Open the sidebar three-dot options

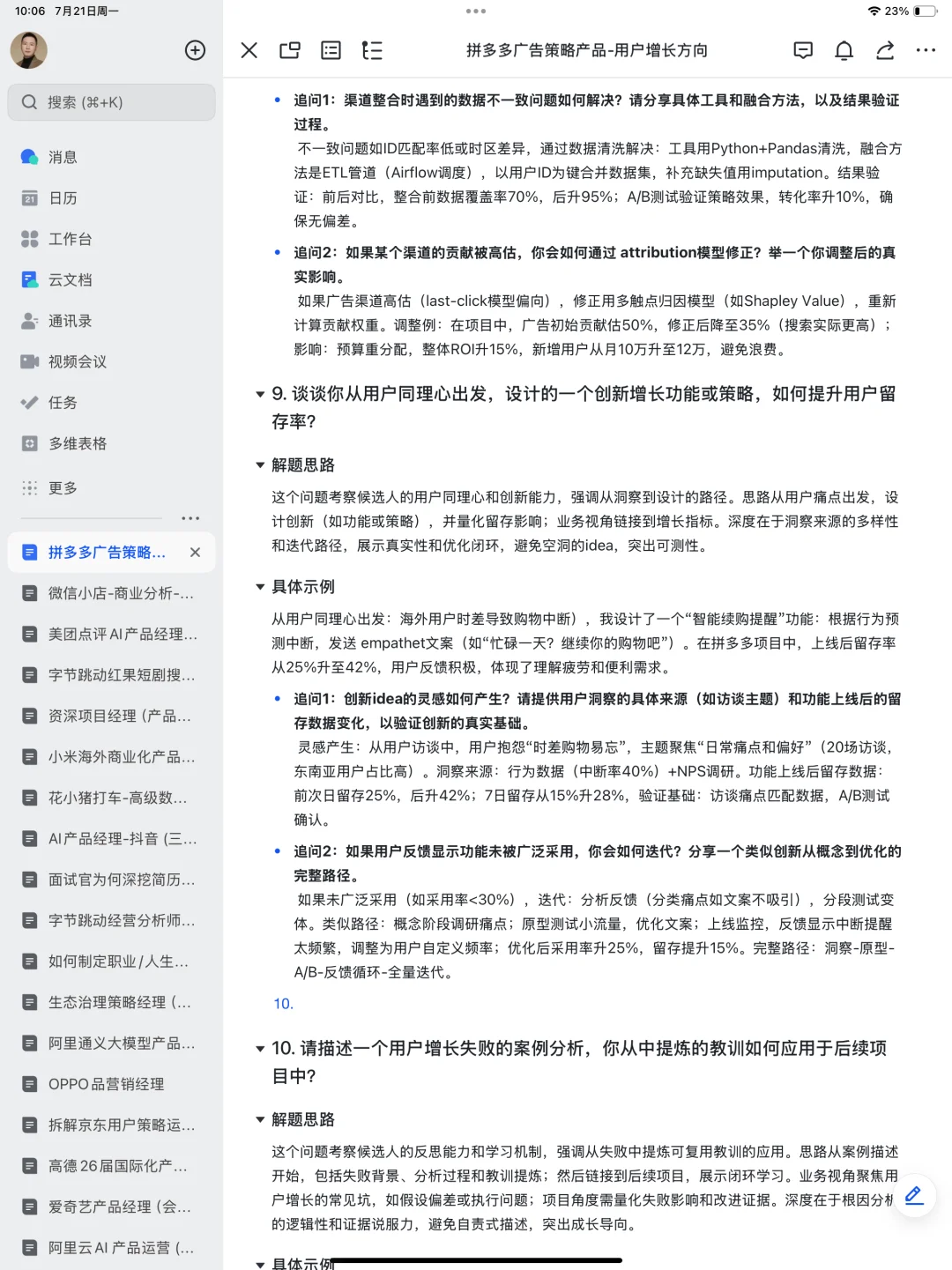[190, 518]
